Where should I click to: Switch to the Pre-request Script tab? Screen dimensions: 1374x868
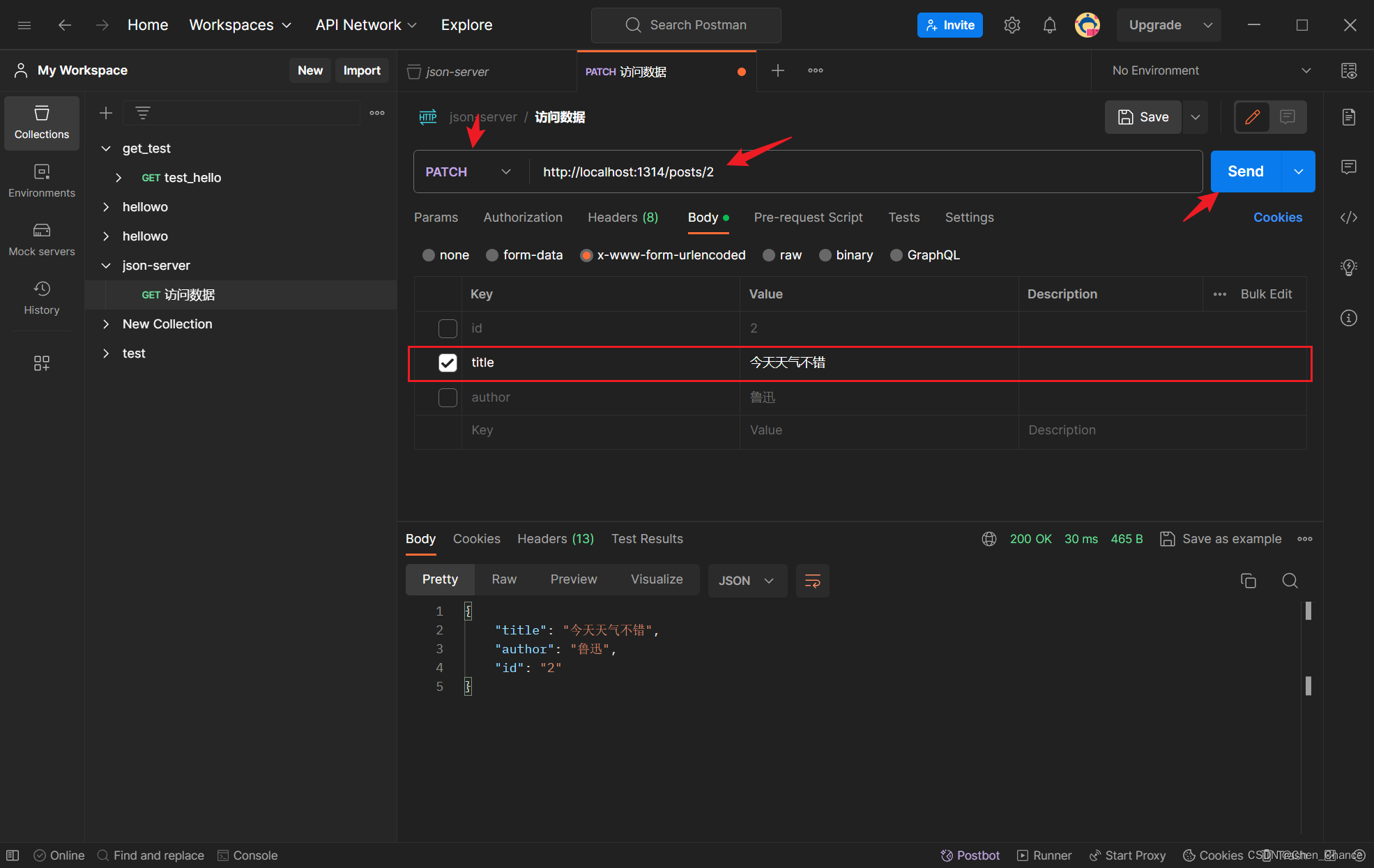808,218
